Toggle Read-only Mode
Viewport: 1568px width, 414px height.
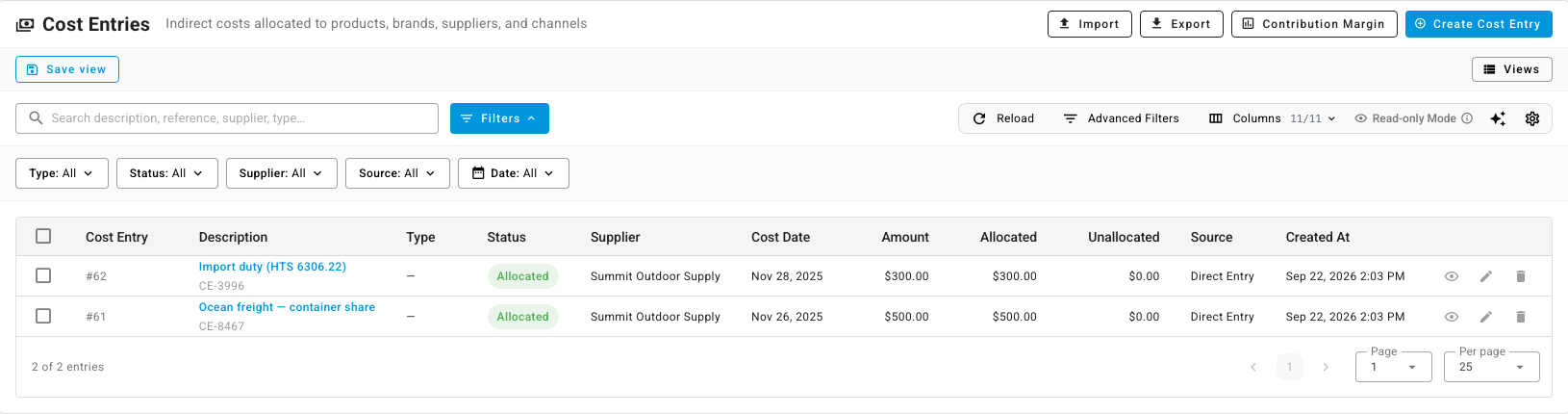pos(1413,118)
